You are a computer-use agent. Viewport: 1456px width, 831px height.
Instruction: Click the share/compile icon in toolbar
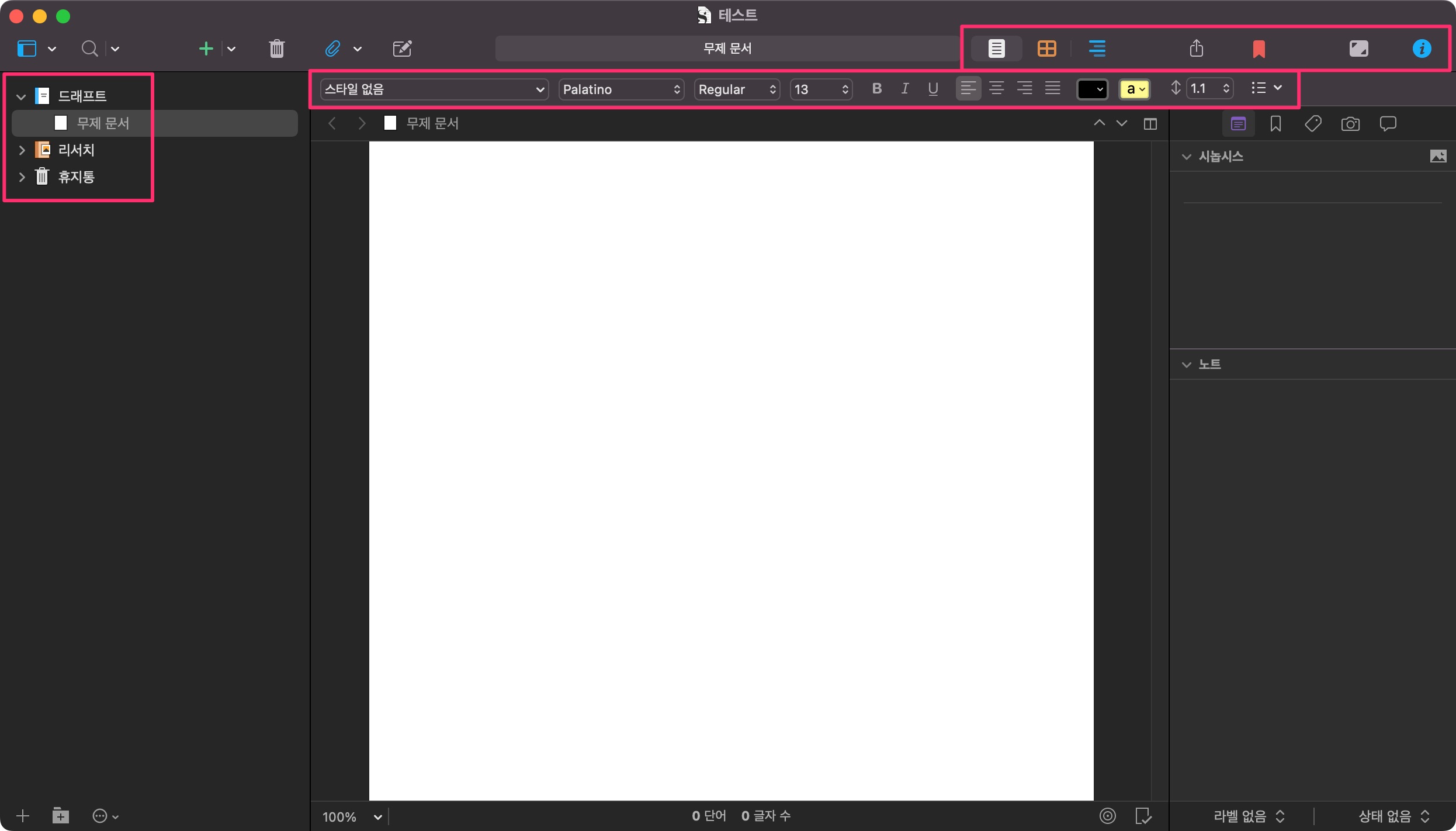(1196, 49)
